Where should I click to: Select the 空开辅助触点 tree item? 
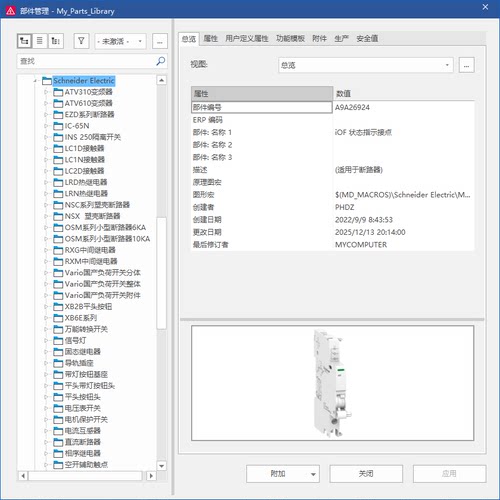(x=86, y=465)
